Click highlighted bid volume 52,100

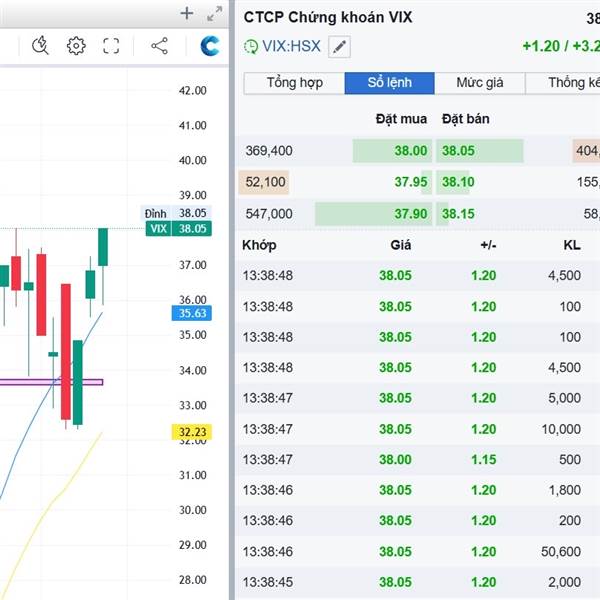pos(264,182)
